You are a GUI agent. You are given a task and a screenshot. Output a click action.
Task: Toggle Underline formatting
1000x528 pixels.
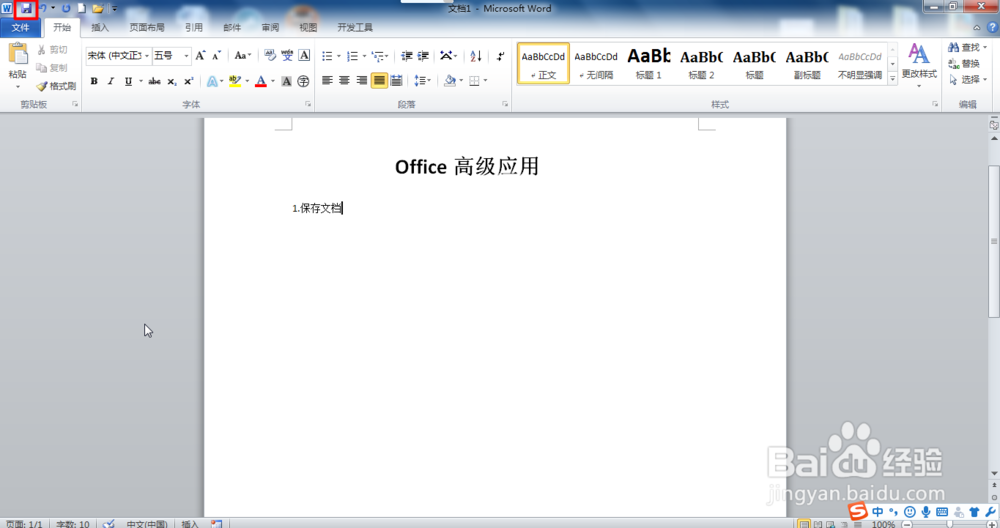128,81
